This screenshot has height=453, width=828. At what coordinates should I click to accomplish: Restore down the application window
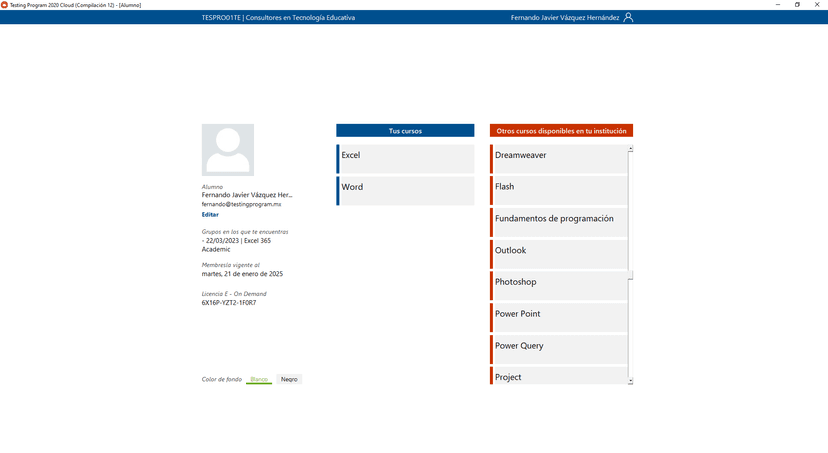(797, 5)
